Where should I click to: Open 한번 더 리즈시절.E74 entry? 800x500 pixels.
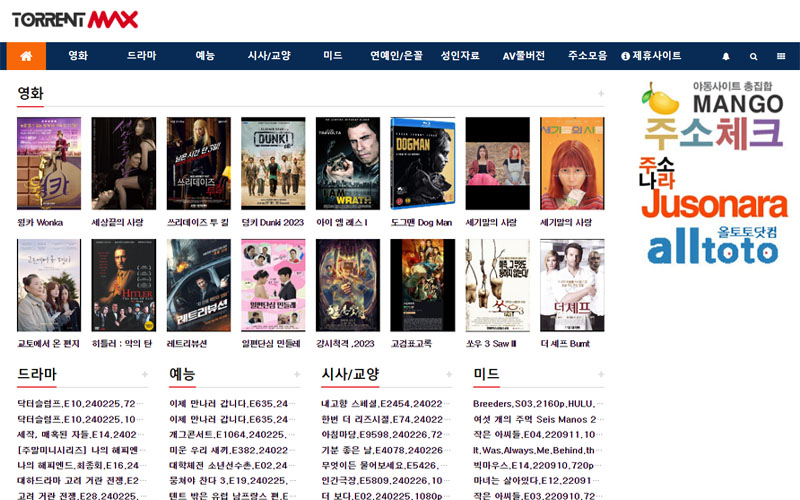pyautogui.click(x=385, y=419)
